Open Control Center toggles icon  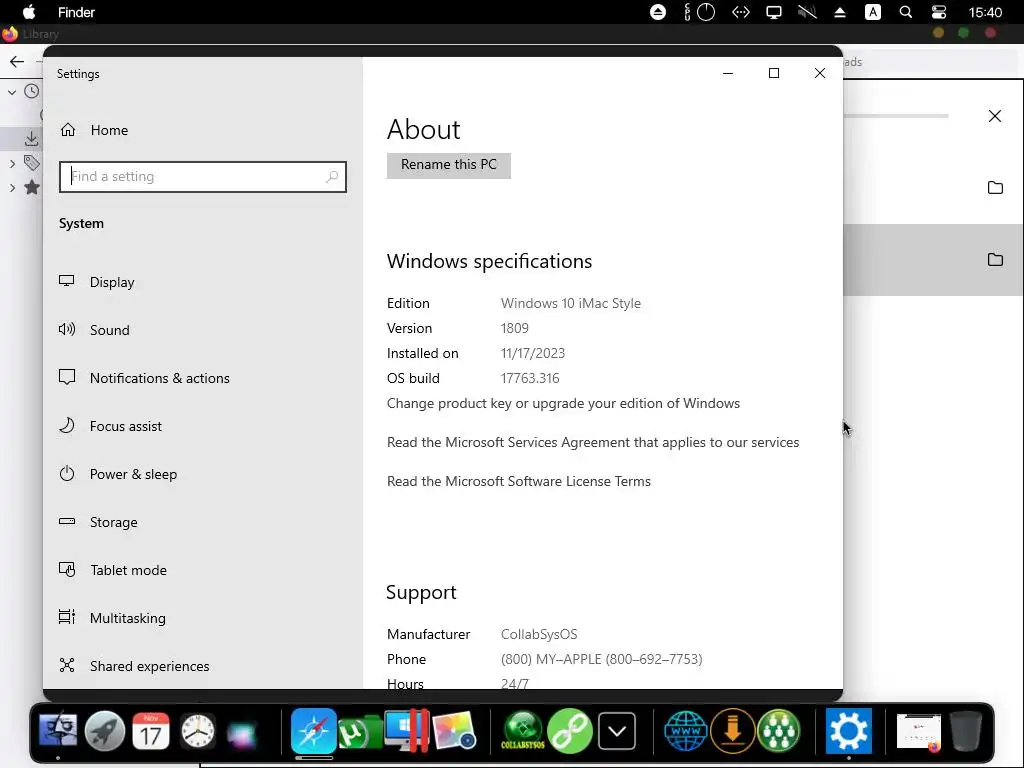938,12
